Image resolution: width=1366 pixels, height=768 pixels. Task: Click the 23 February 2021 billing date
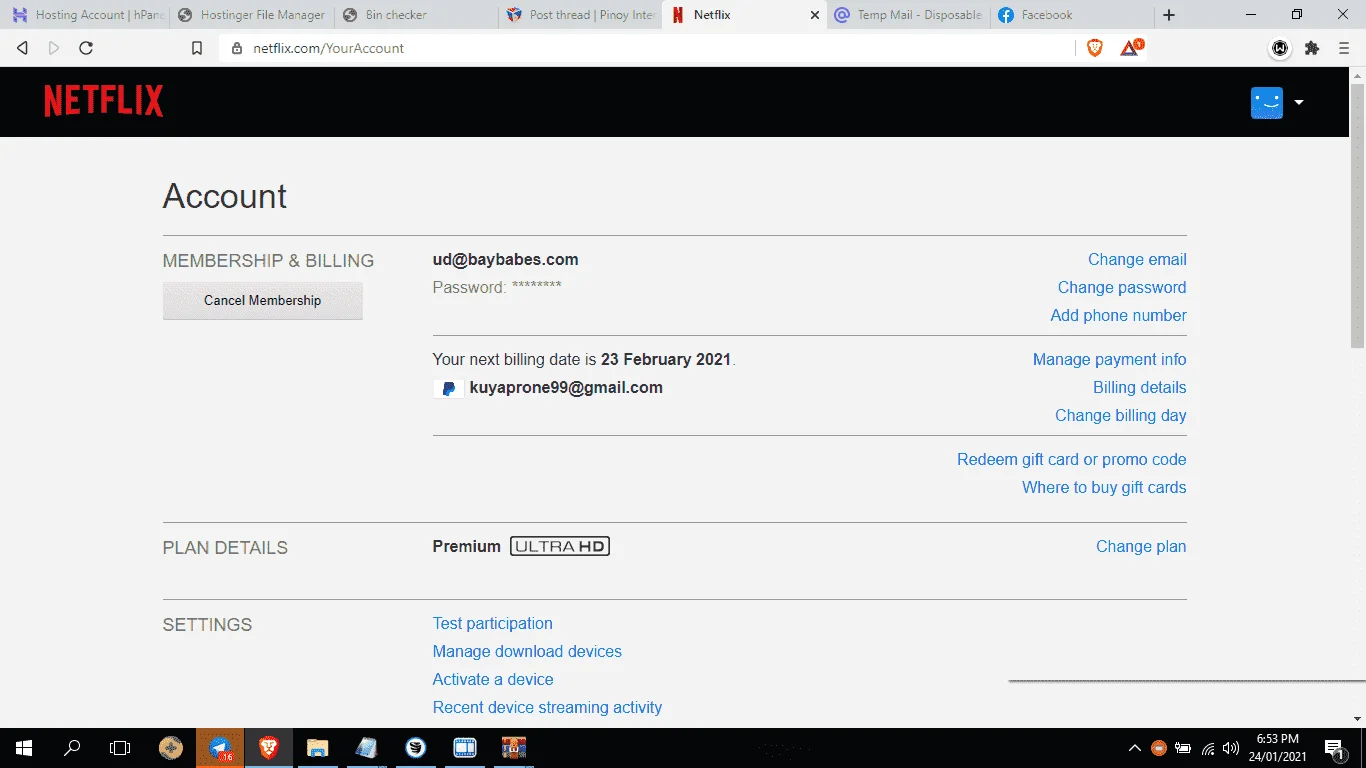tap(666, 360)
